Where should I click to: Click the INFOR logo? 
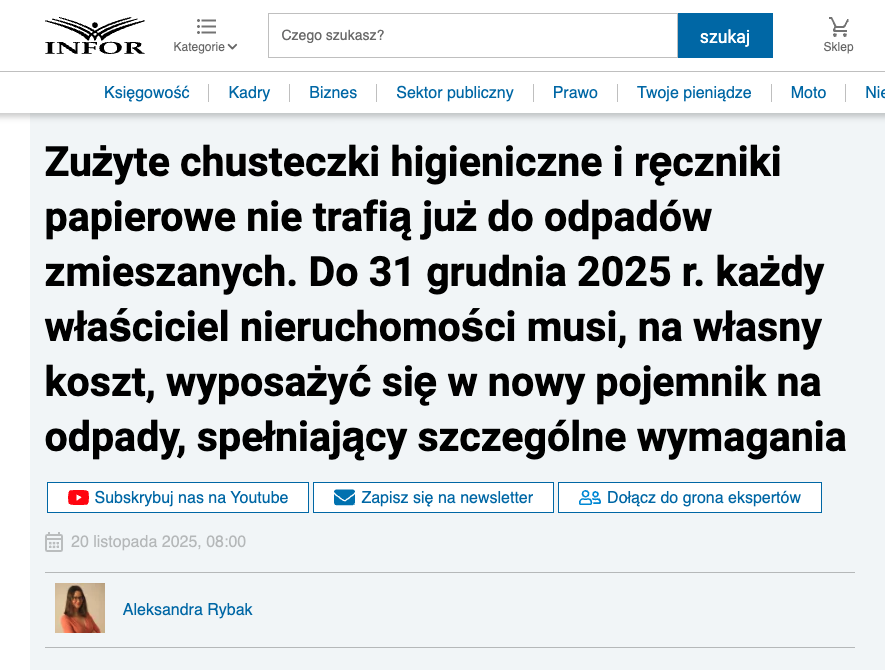[95, 35]
